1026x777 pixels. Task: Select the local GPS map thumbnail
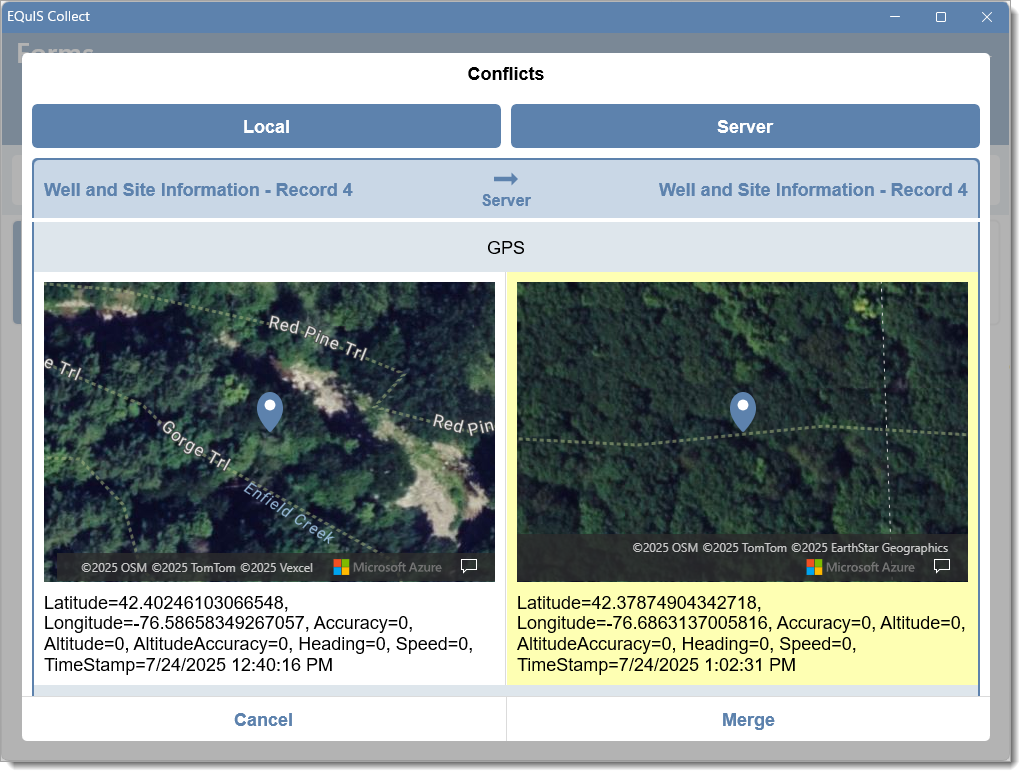pyautogui.click(x=270, y=432)
